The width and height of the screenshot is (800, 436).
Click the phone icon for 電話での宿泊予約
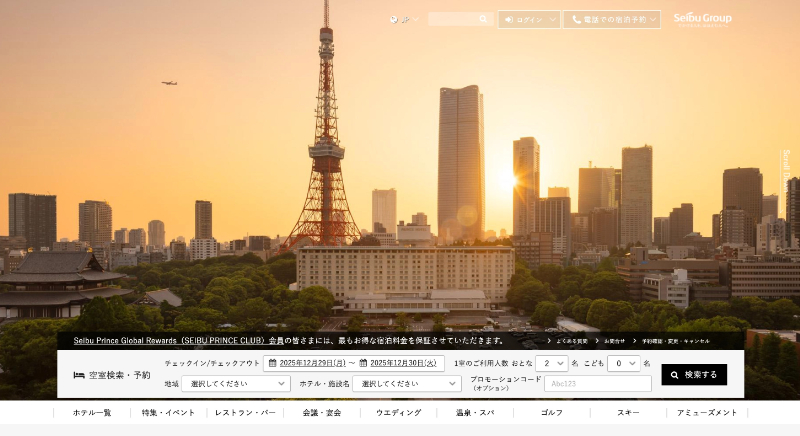coord(576,19)
